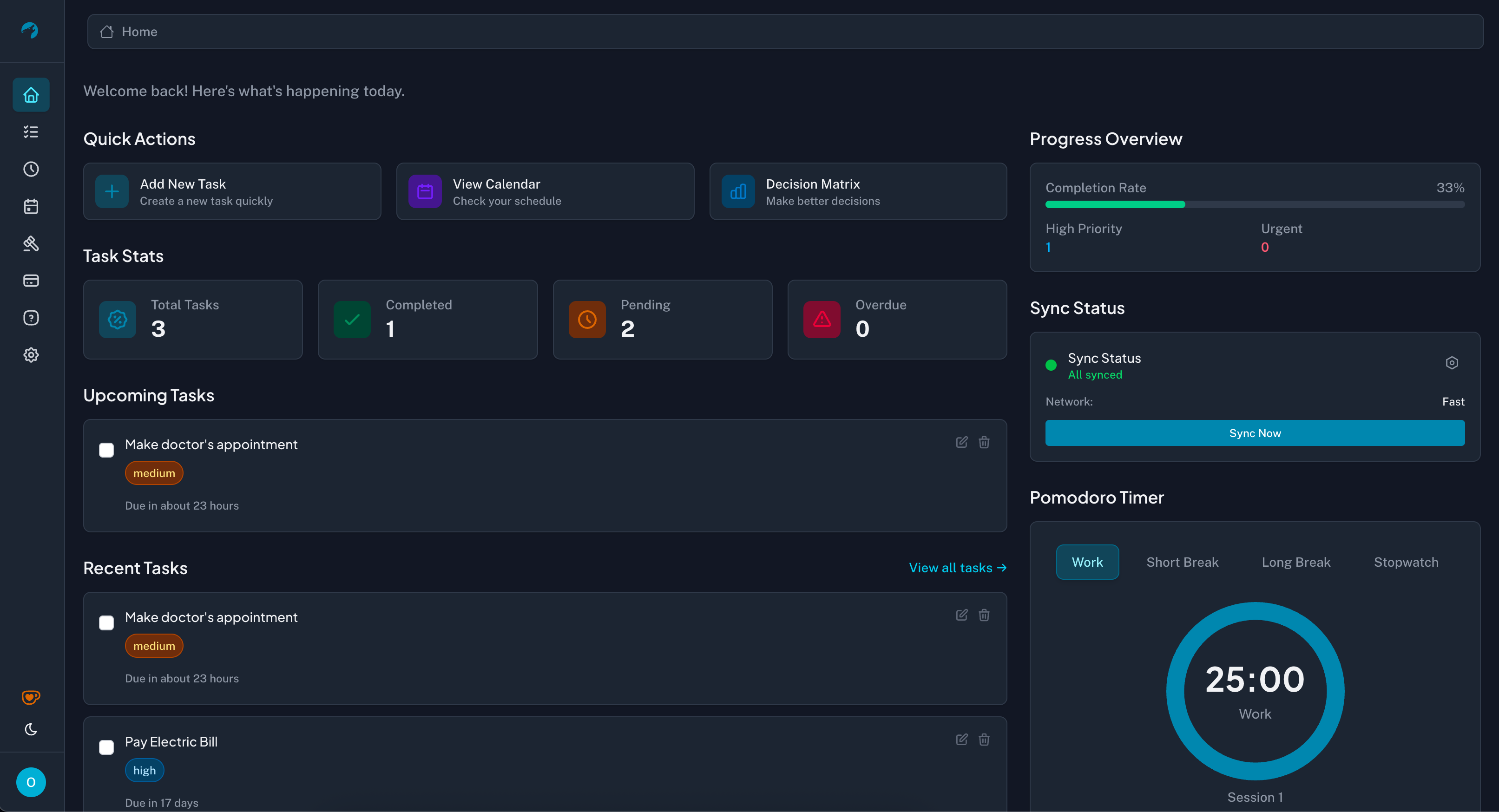Click the help question mark sidebar icon
Screen dimensions: 1499x812
[x=31, y=318]
